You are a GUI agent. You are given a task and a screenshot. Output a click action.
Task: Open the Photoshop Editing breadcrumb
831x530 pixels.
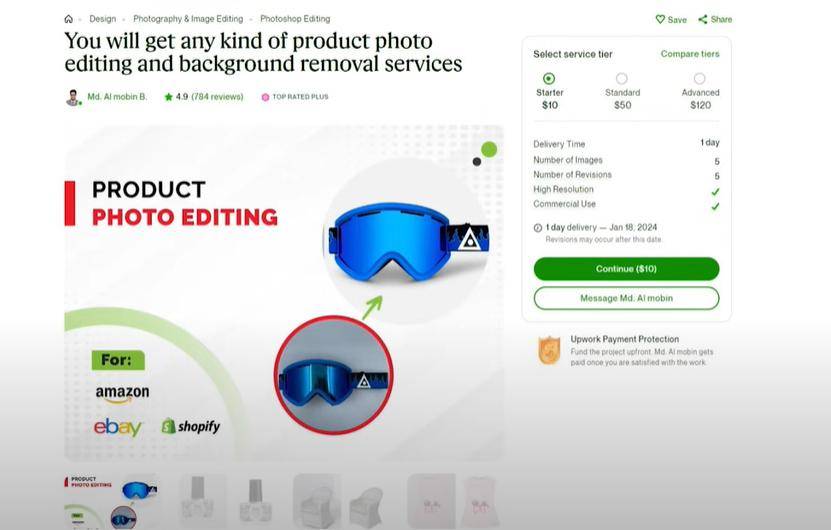295,19
